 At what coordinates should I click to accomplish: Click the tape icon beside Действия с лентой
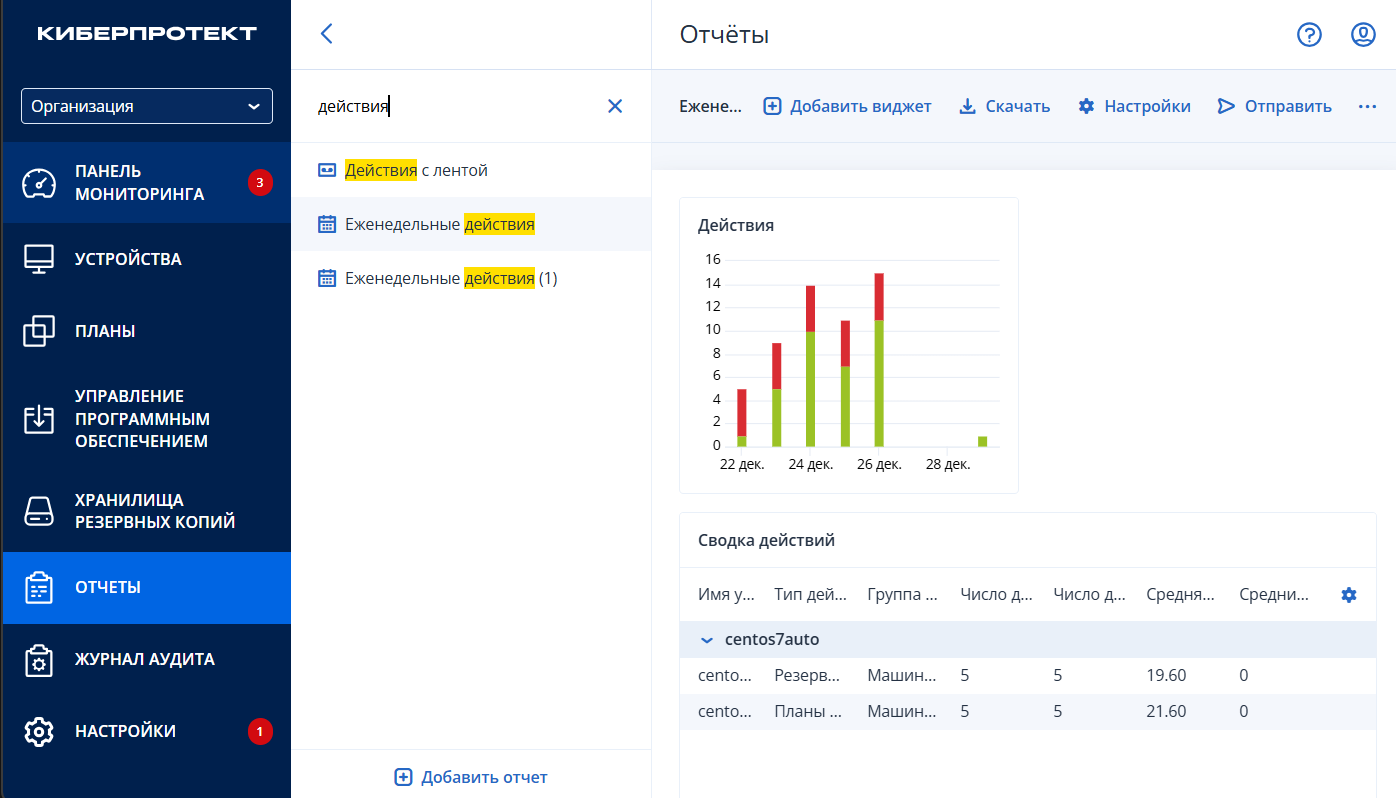click(x=326, y=171)
